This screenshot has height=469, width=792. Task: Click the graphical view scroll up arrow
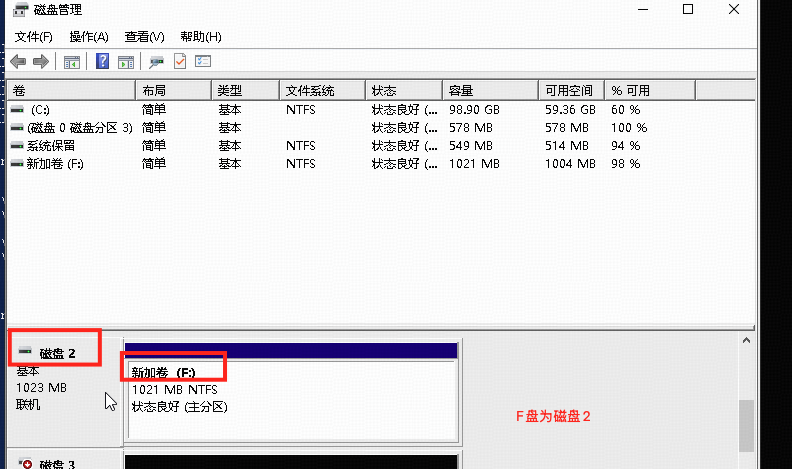[746, 341]
